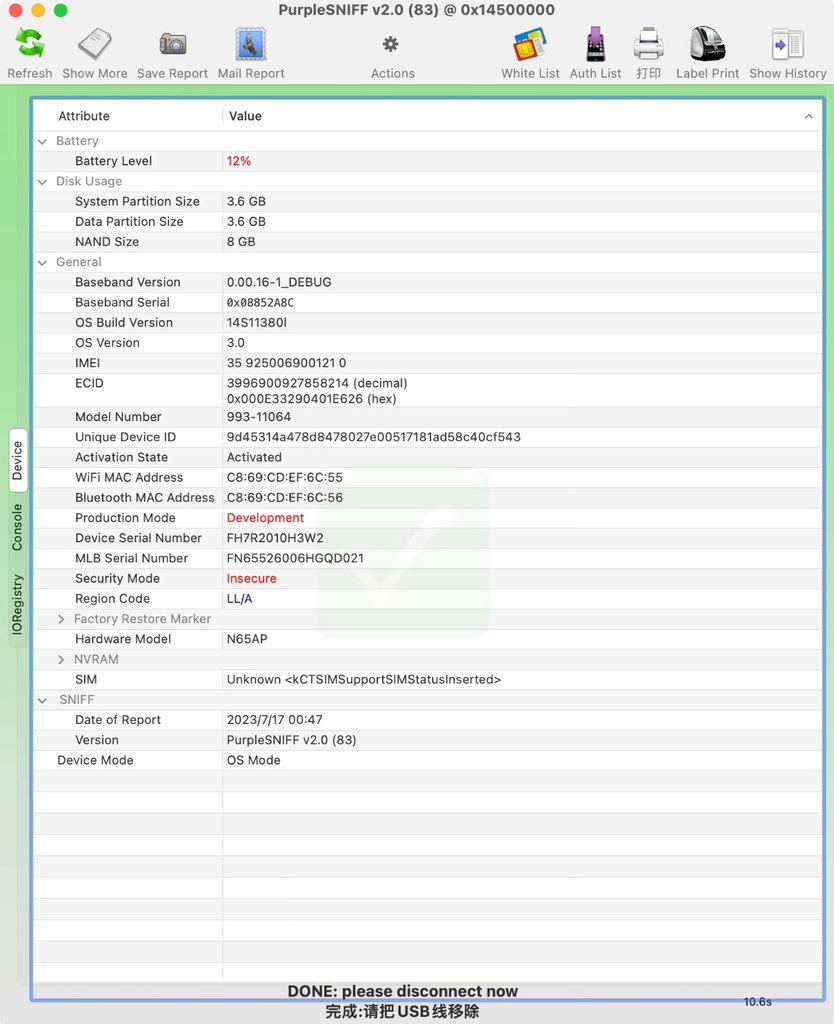Click Label Print printer icon
This screenshot has width=834, height=1024.
point(707,44)
